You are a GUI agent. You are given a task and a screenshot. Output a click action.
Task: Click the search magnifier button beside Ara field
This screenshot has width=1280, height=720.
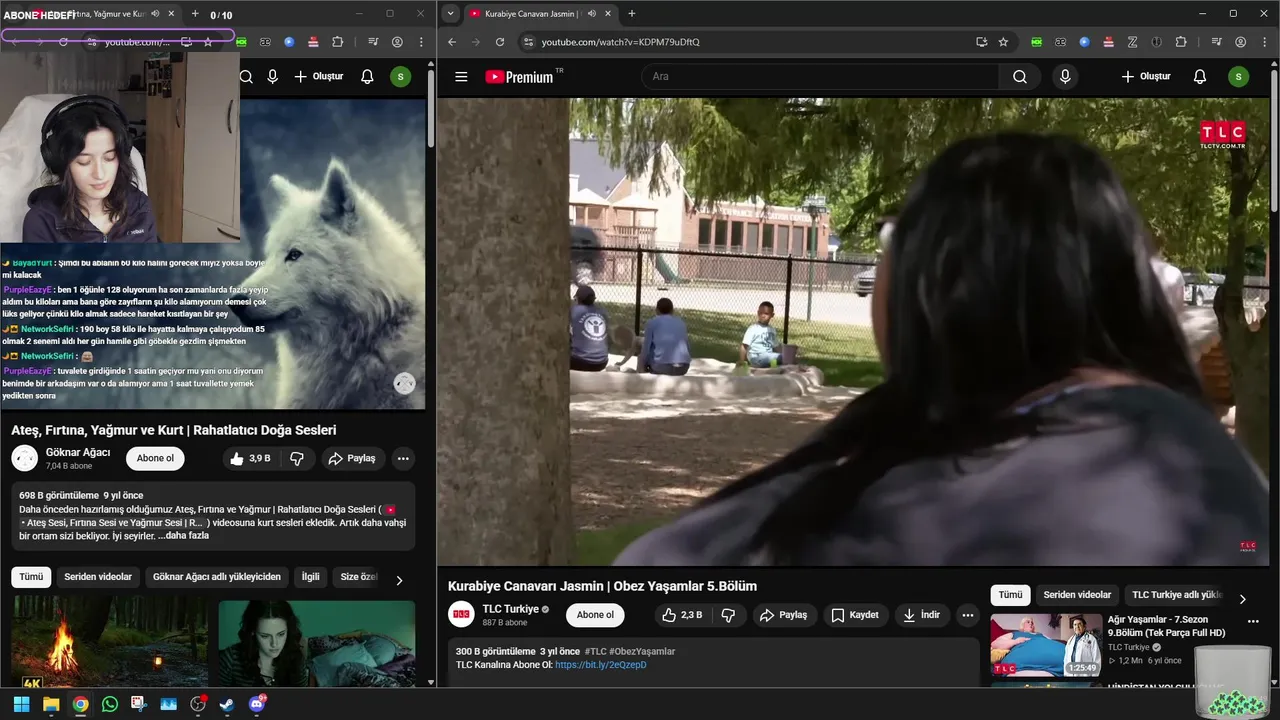[1020, 77]
